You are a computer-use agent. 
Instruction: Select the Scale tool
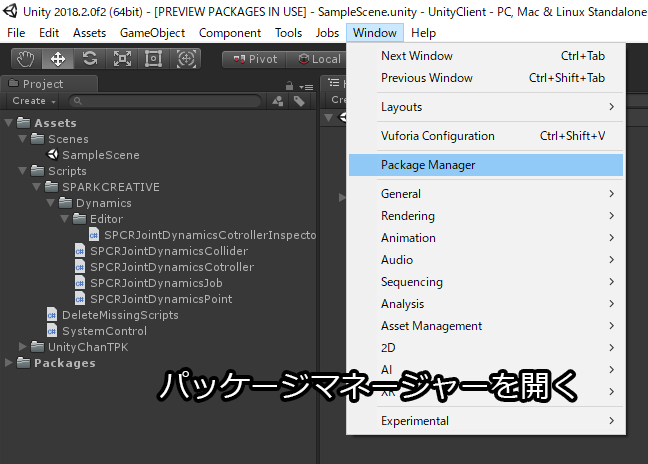[122, 59]
